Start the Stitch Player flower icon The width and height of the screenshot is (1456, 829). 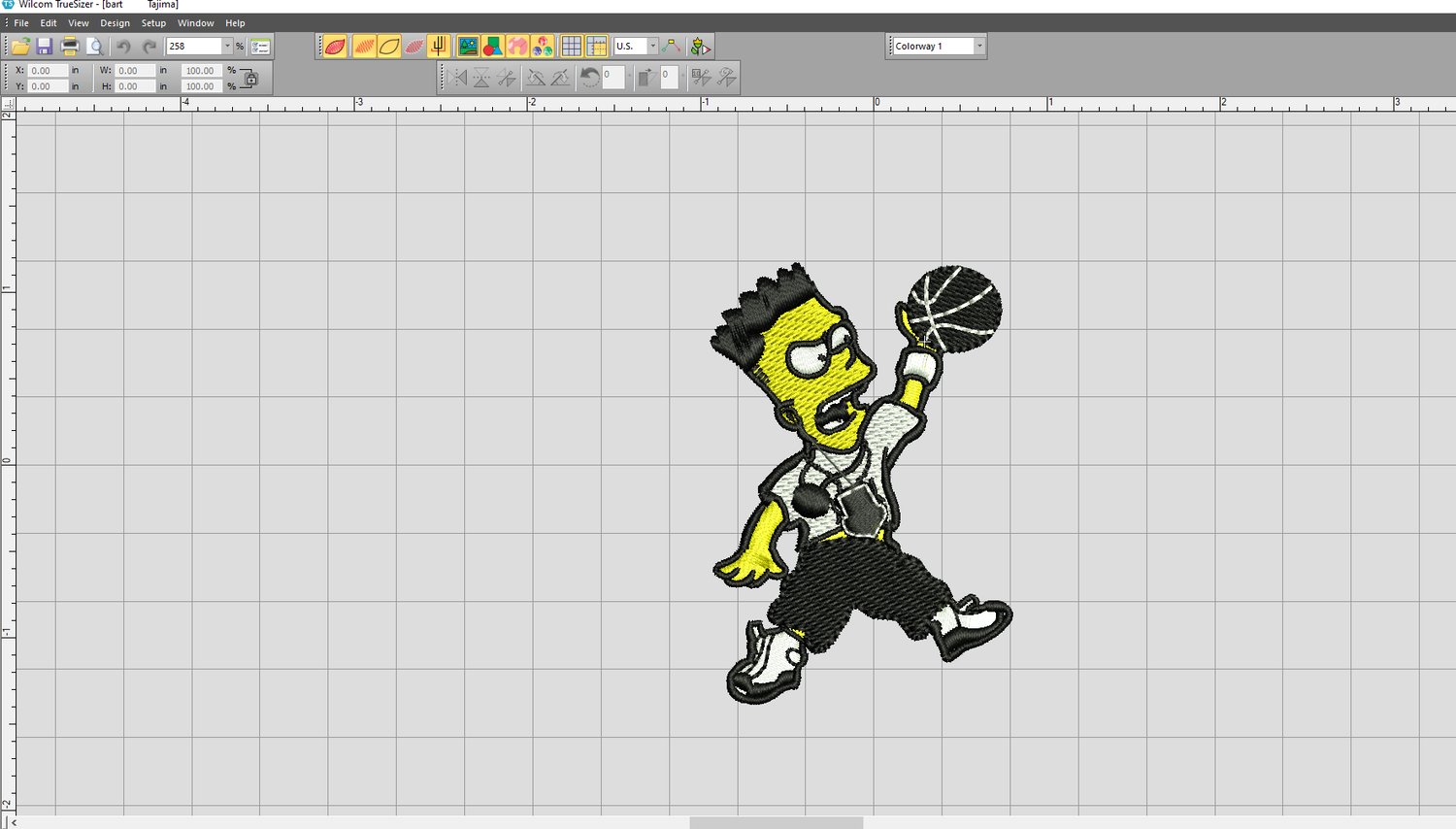pos(700,46)
